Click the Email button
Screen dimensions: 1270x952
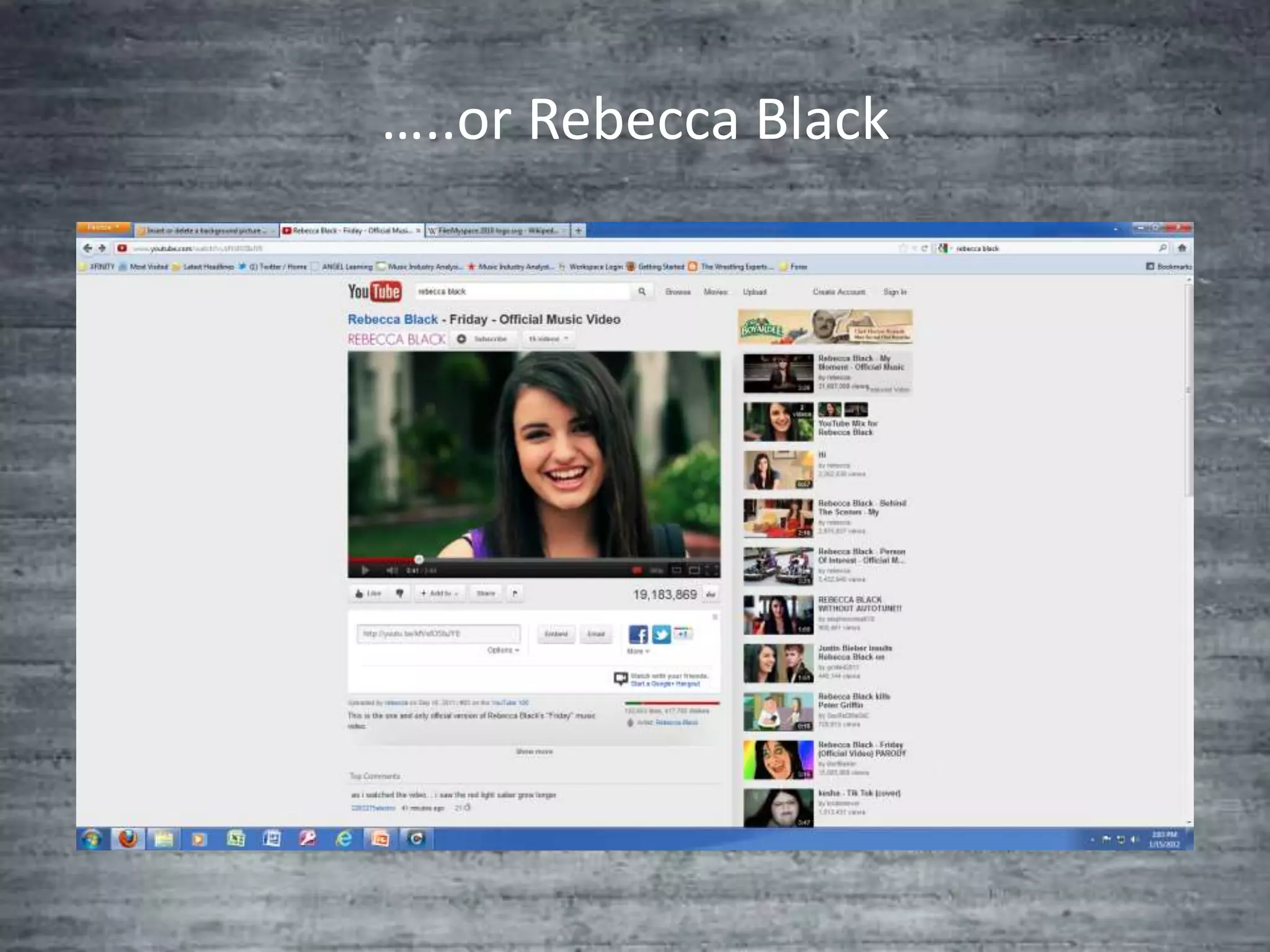596,634
